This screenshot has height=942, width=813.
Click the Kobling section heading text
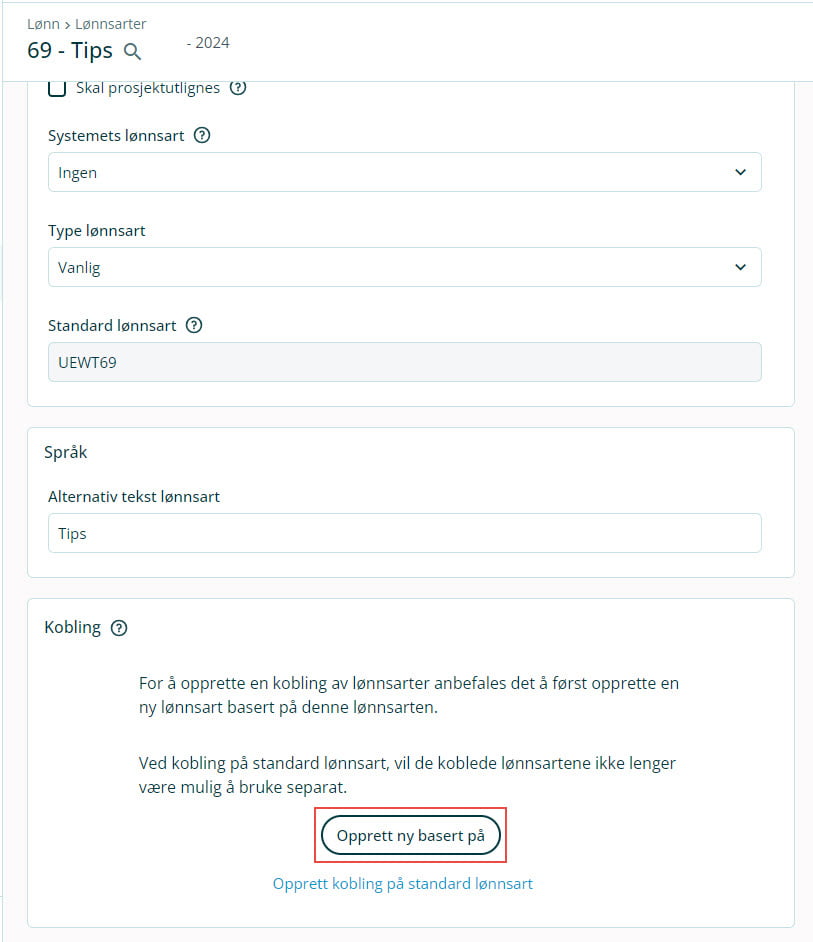pyautogui.click(x=73, y=628)
